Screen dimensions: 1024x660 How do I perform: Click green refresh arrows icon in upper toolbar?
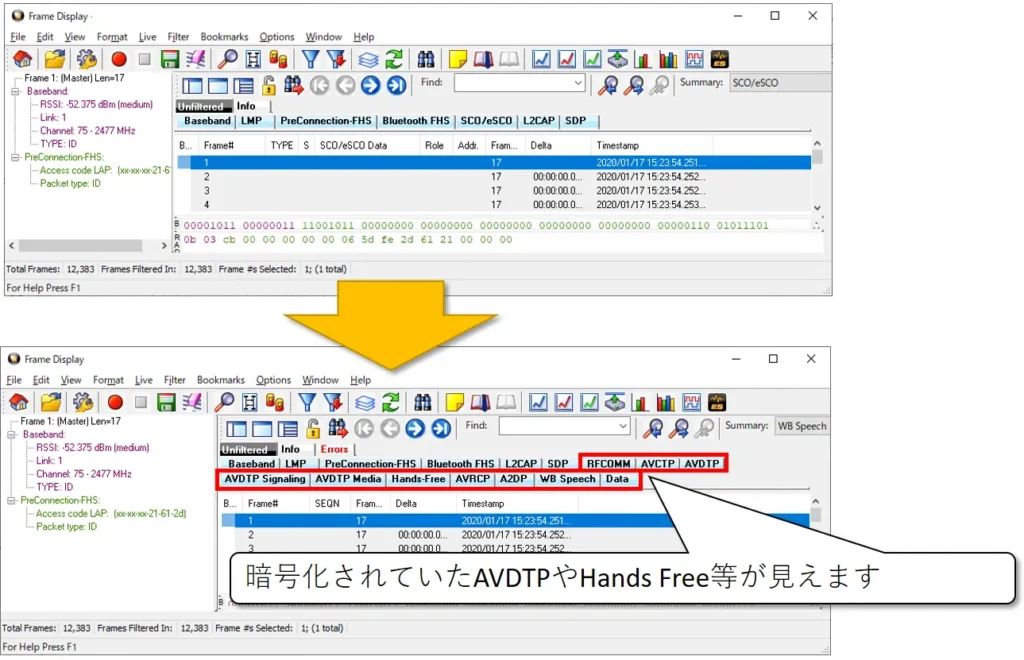pyautogui.click(x=394, y=59)
